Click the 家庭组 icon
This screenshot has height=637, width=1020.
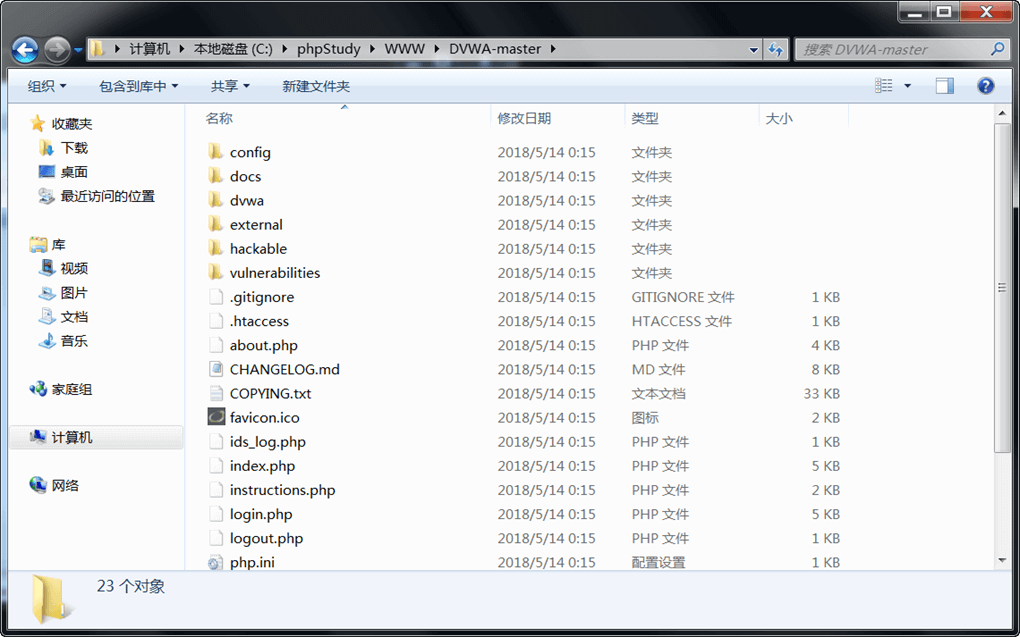click(38, 389)
